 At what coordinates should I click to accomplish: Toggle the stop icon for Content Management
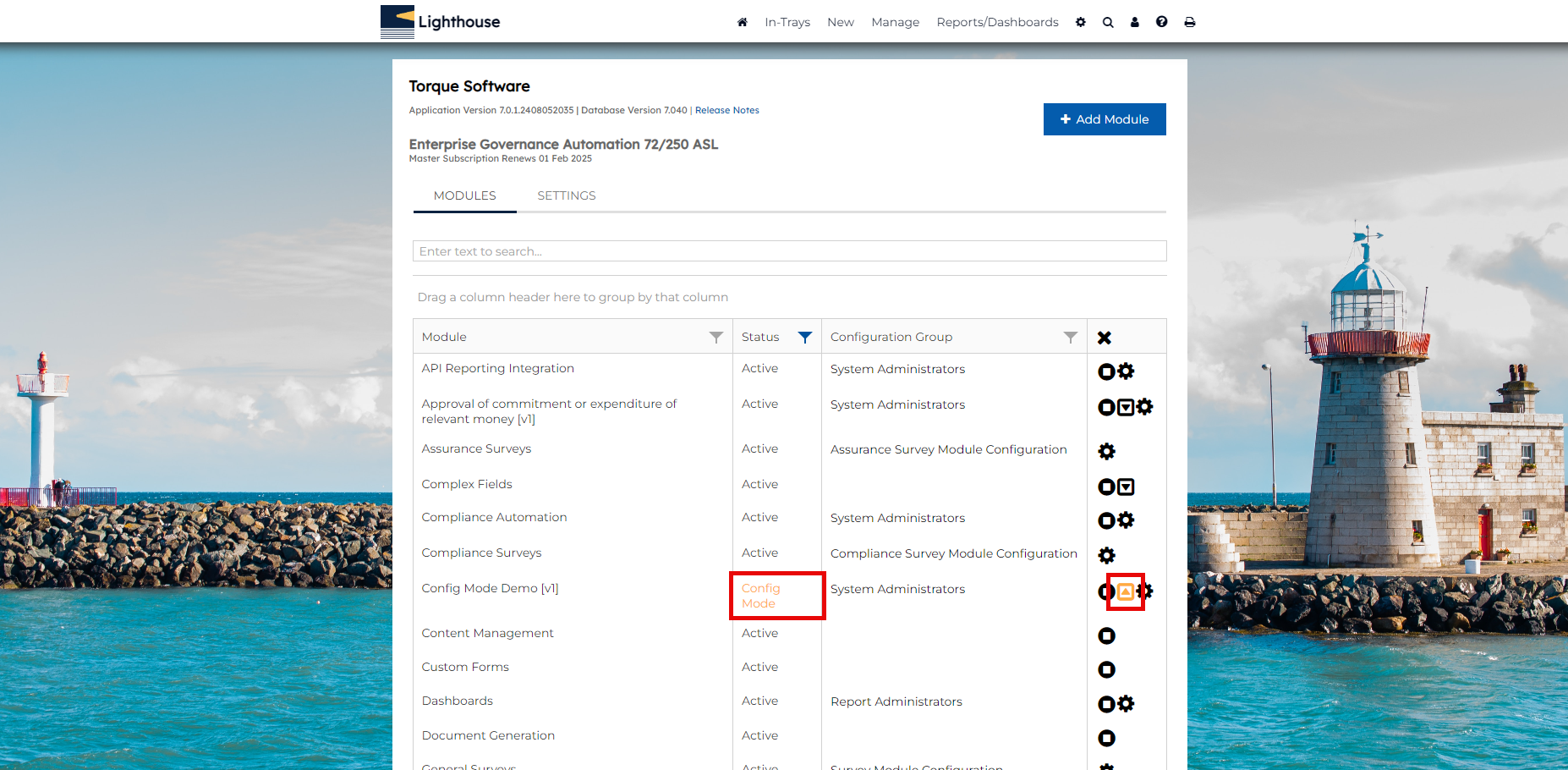1106,635
